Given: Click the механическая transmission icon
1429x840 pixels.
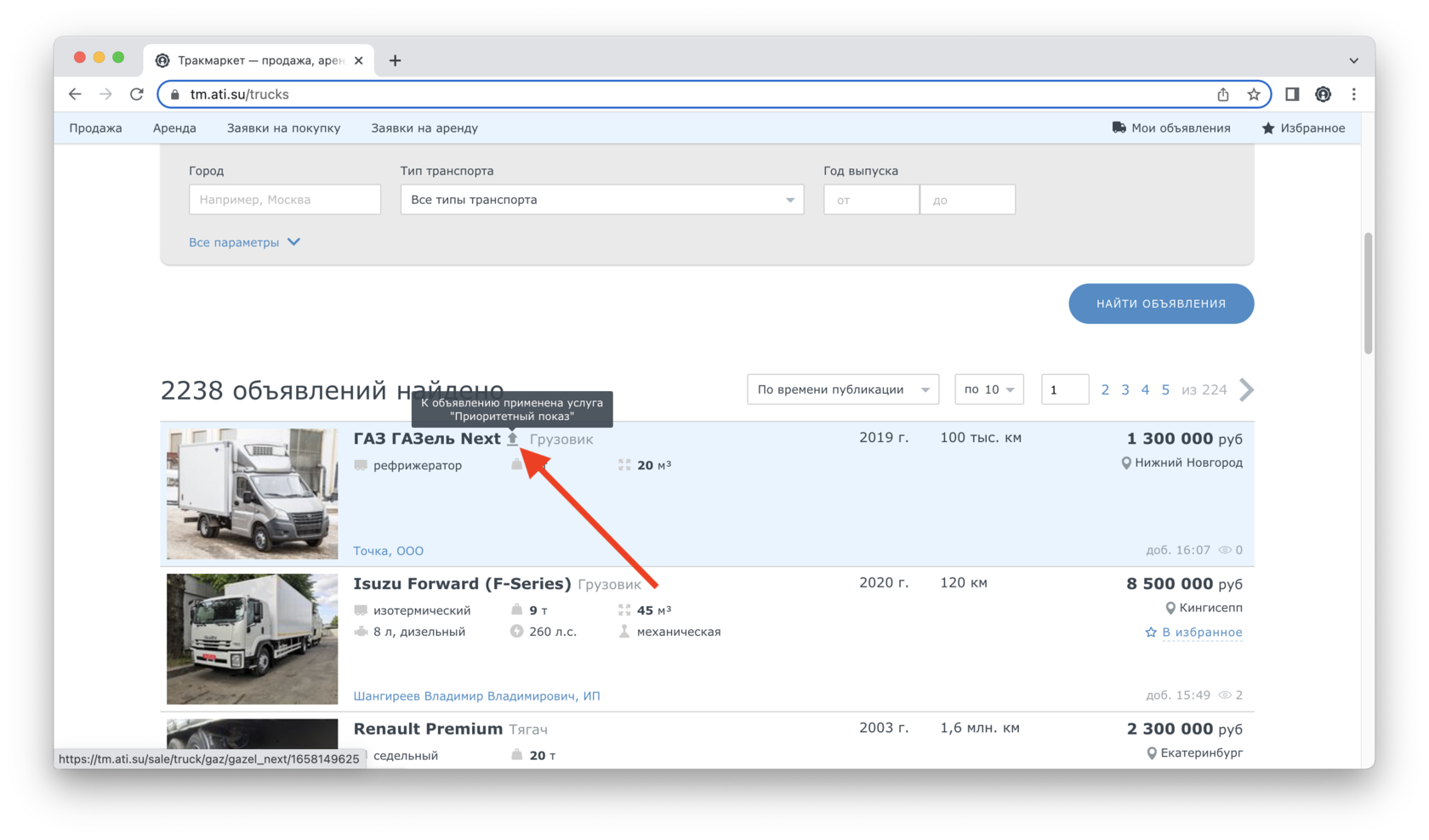Looking at the screenshot, I should [624, 631].
